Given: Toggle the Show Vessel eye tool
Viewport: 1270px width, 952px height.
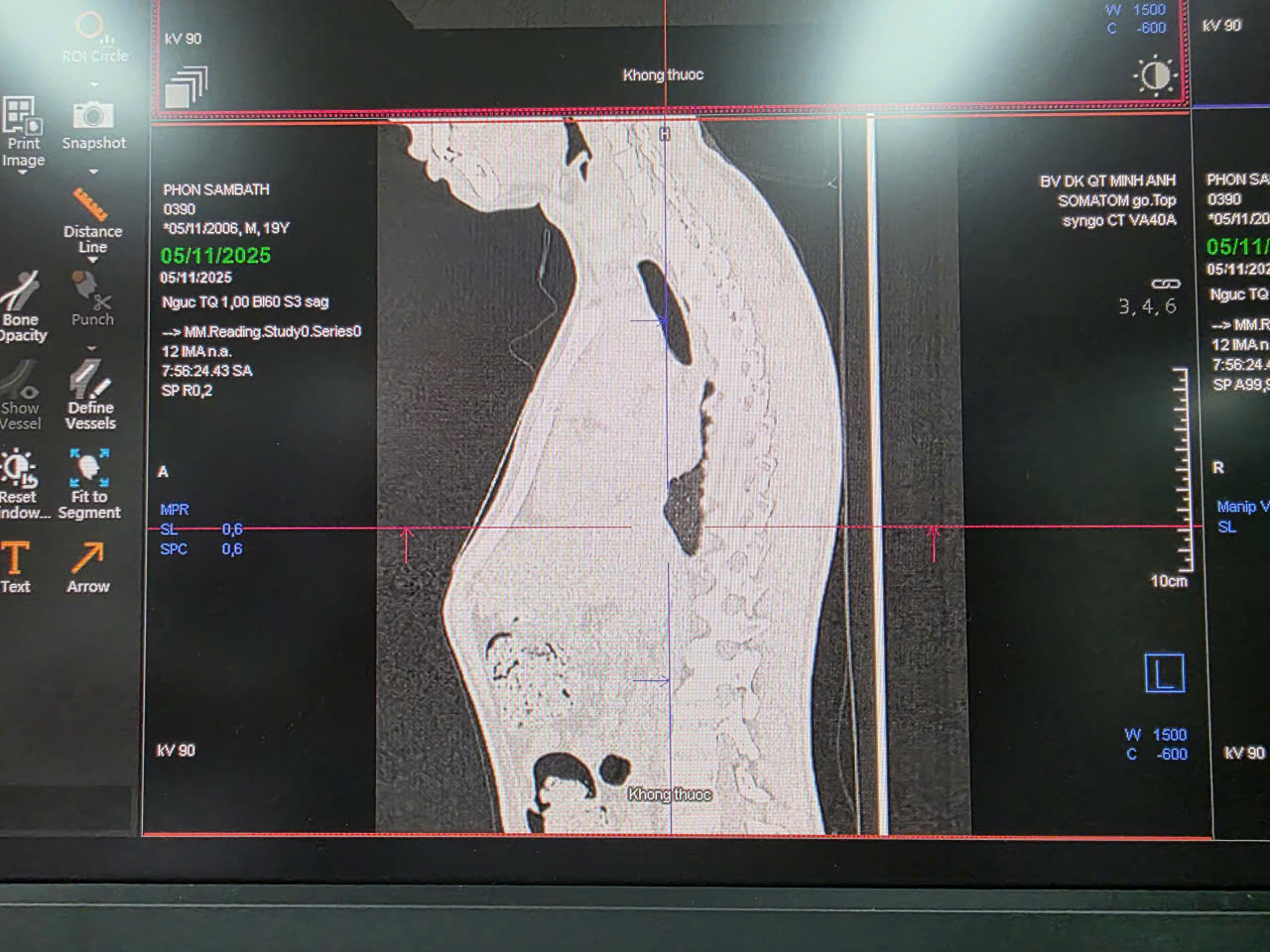Looking at the screenshot, I should (x=20, y=380).
